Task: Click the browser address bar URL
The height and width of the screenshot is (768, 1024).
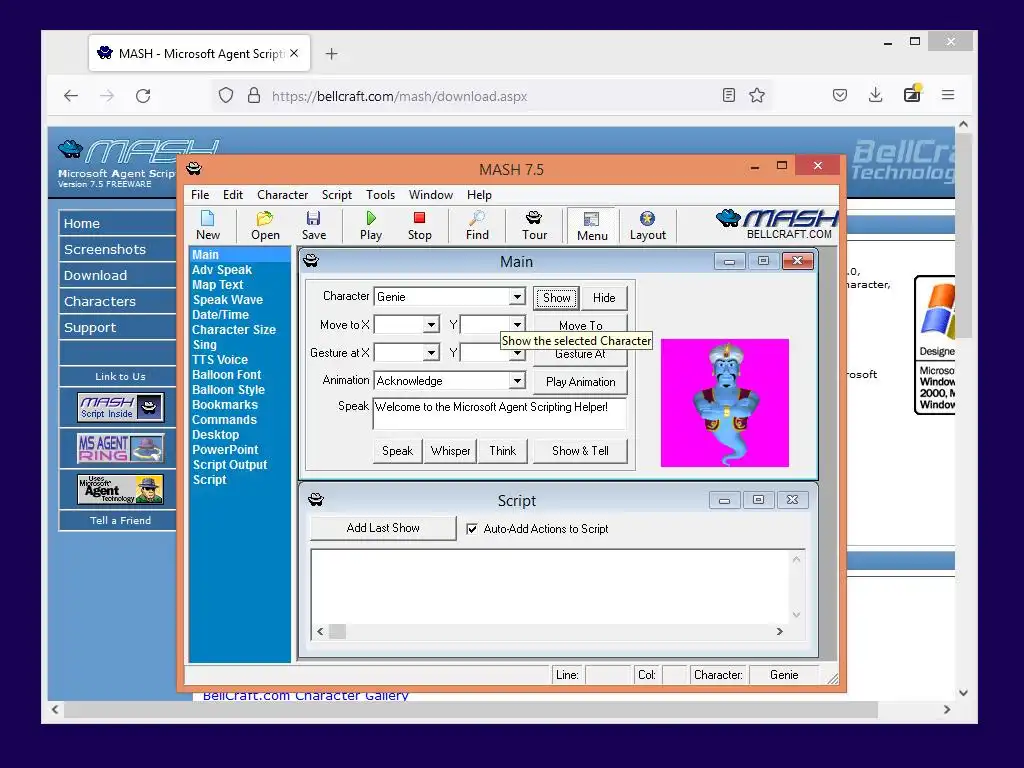Action: 399,96
